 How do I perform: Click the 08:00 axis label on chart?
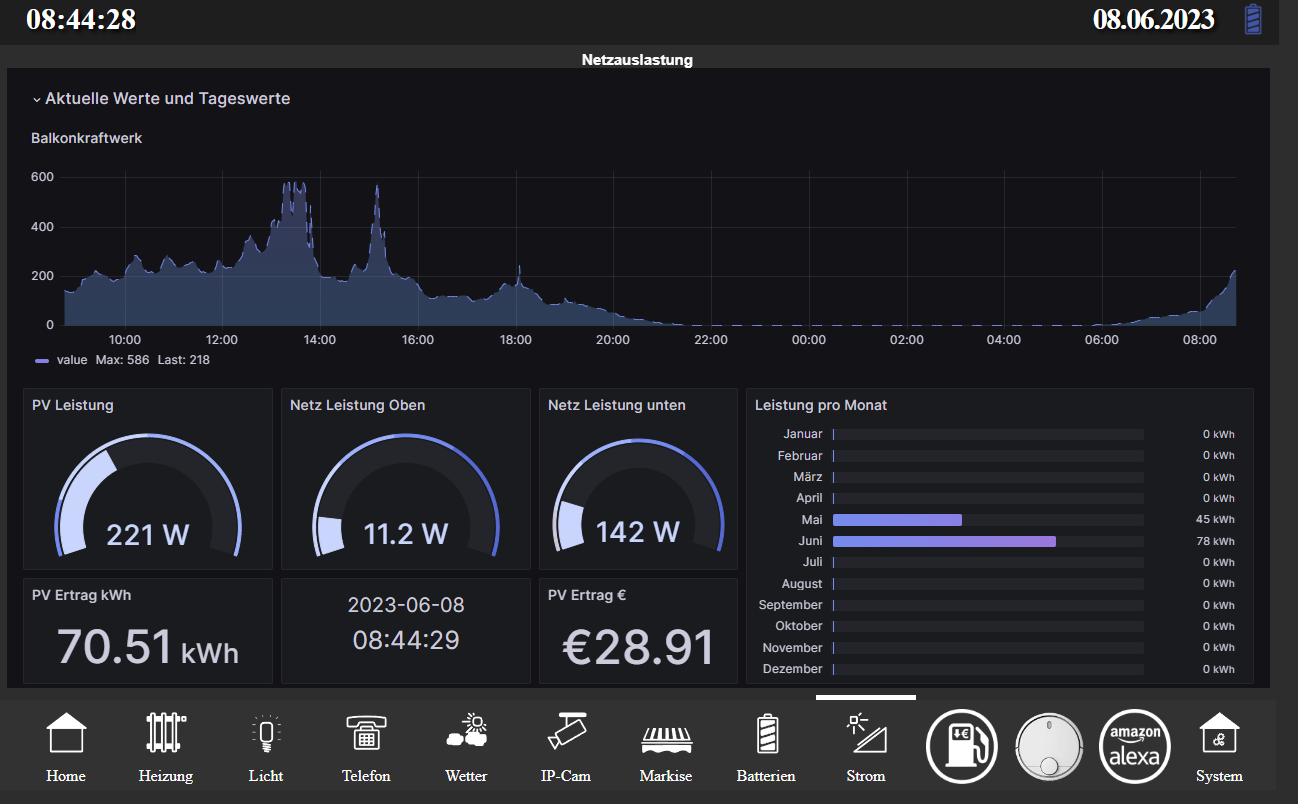click(x=1200, y=340)
